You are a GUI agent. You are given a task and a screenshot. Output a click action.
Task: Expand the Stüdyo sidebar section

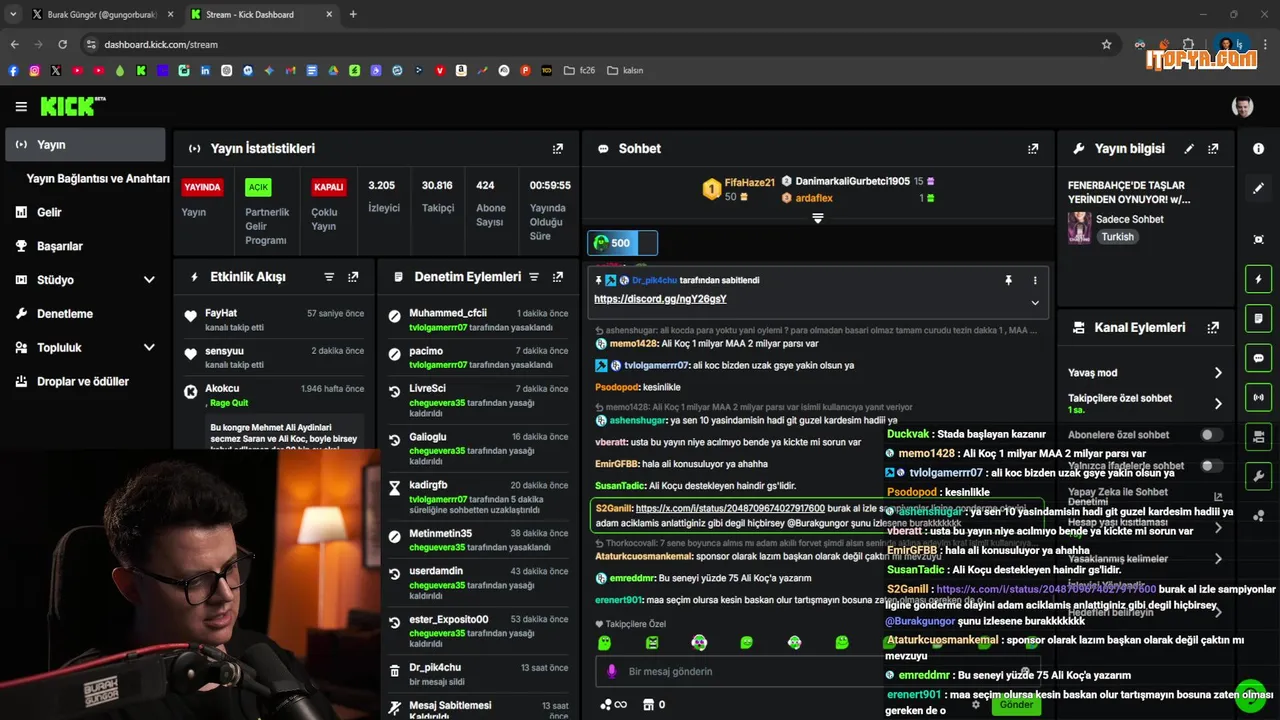pyautogui.click(x=149, y=280)
